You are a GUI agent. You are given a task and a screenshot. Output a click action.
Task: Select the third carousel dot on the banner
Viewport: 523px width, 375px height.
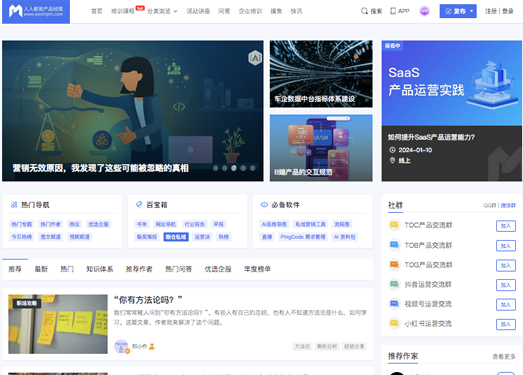coord(234,168)
